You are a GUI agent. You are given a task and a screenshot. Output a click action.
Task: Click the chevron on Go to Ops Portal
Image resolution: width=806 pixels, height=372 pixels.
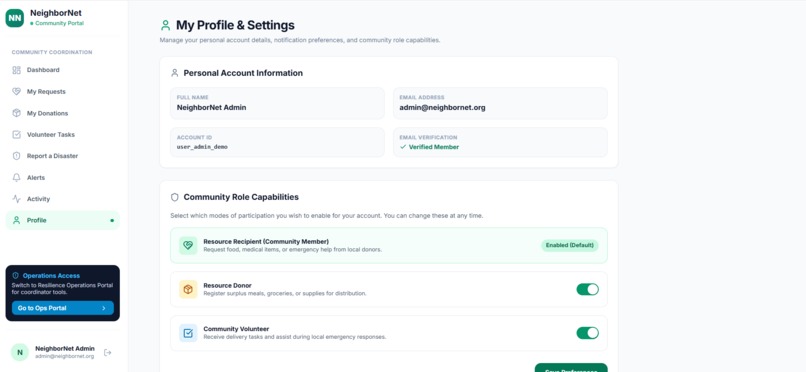point(104,308)
